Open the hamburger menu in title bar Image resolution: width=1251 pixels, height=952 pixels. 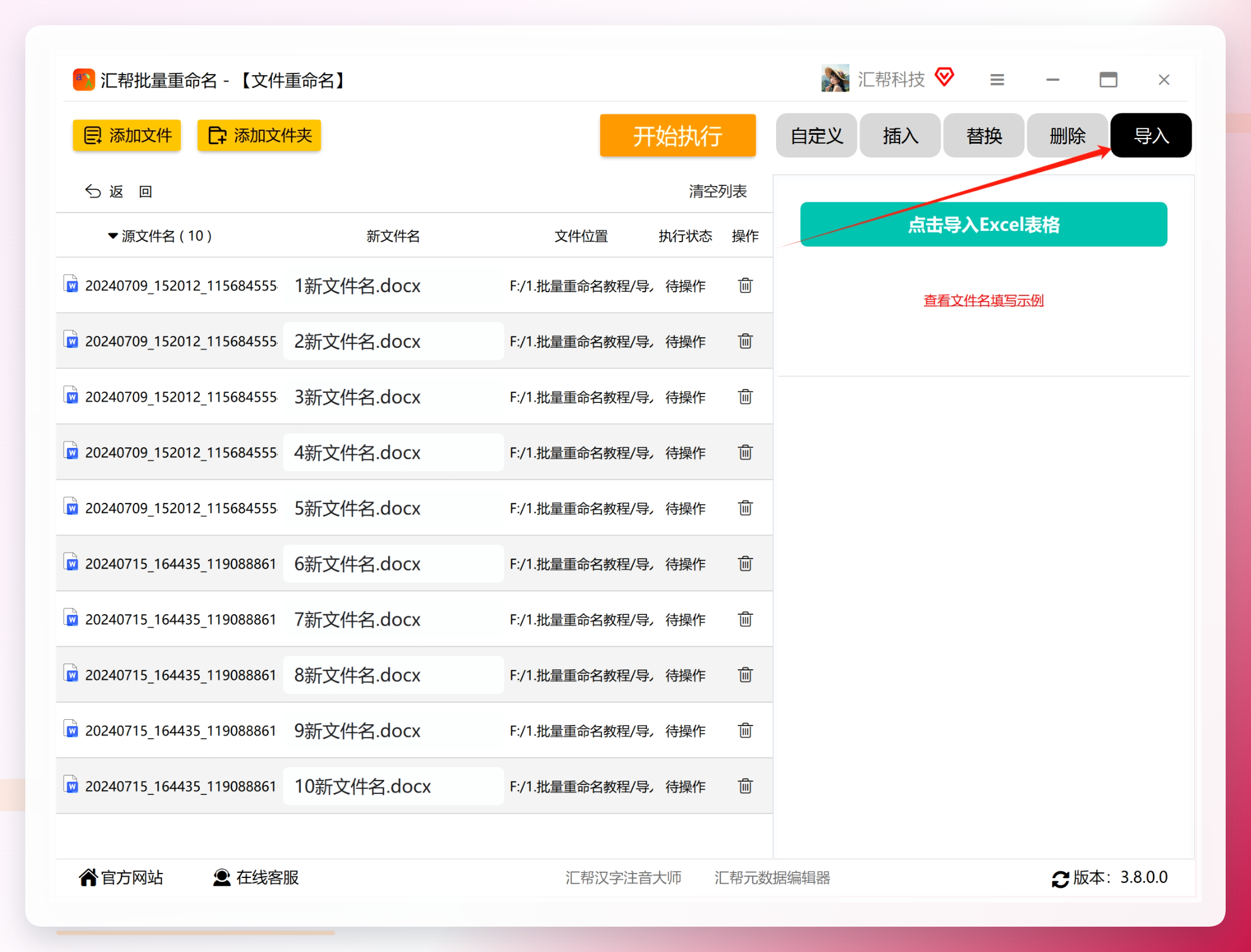coord(997,80)
